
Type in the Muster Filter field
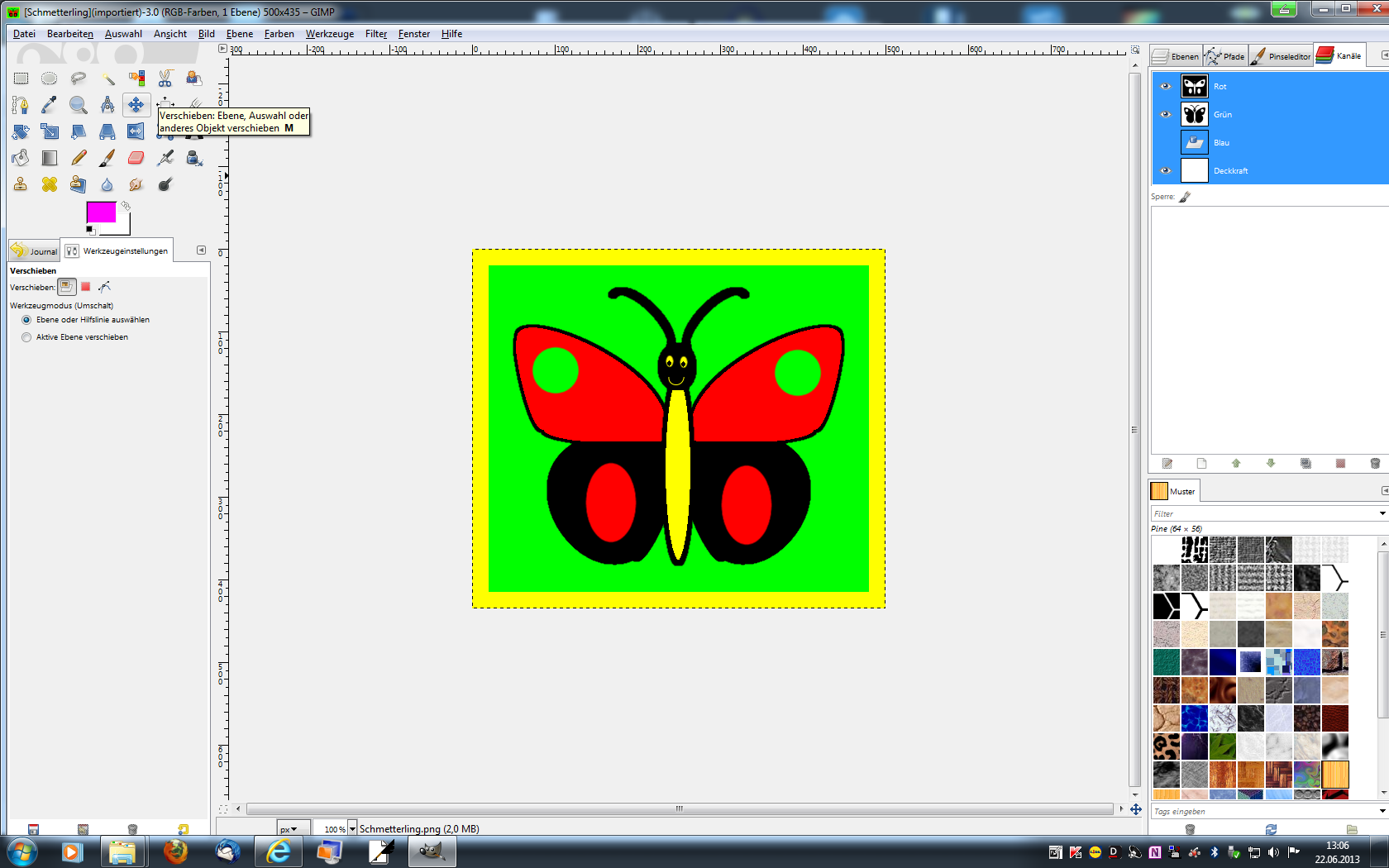click(x=1264, y=513)
